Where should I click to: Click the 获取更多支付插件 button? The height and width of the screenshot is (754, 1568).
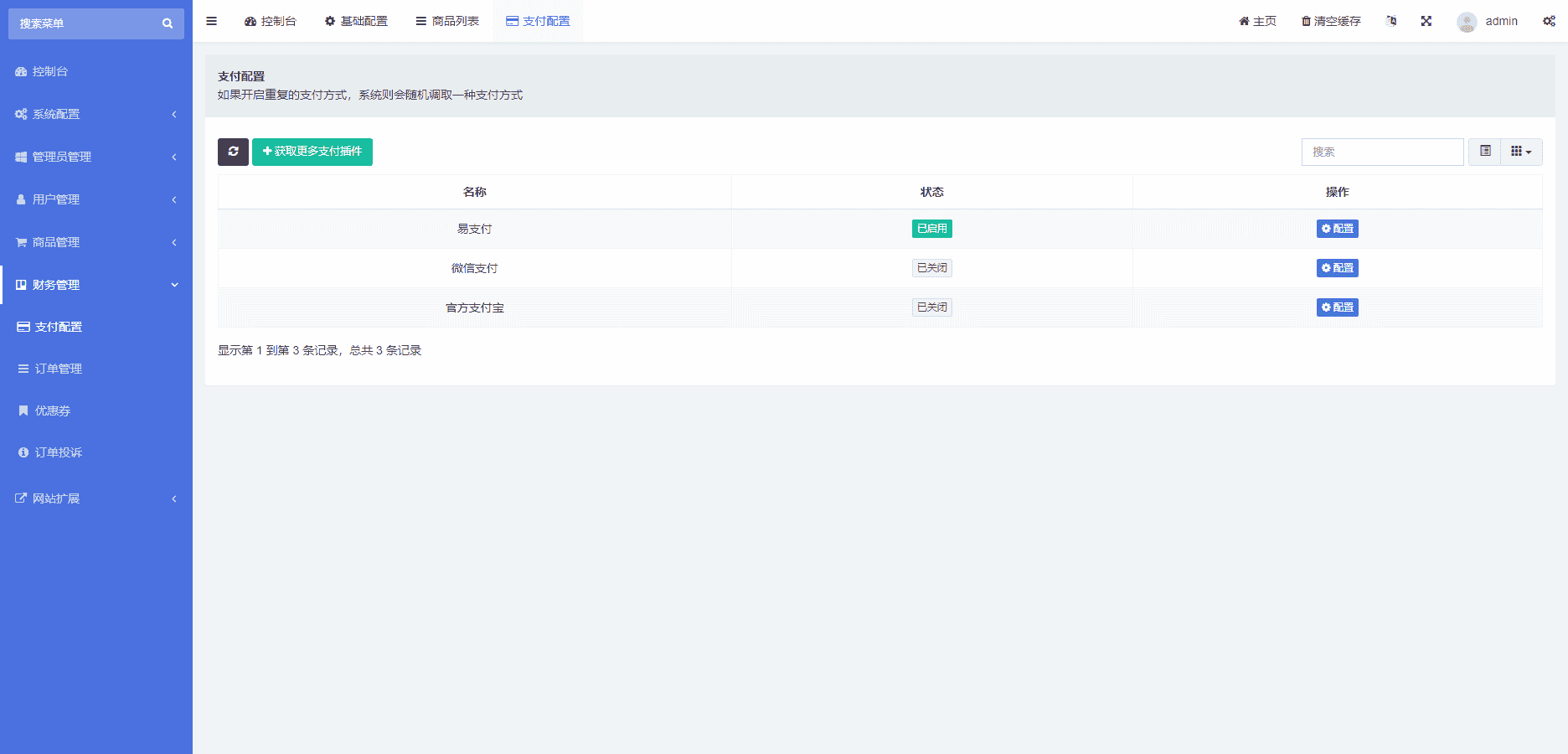[312, 152]
